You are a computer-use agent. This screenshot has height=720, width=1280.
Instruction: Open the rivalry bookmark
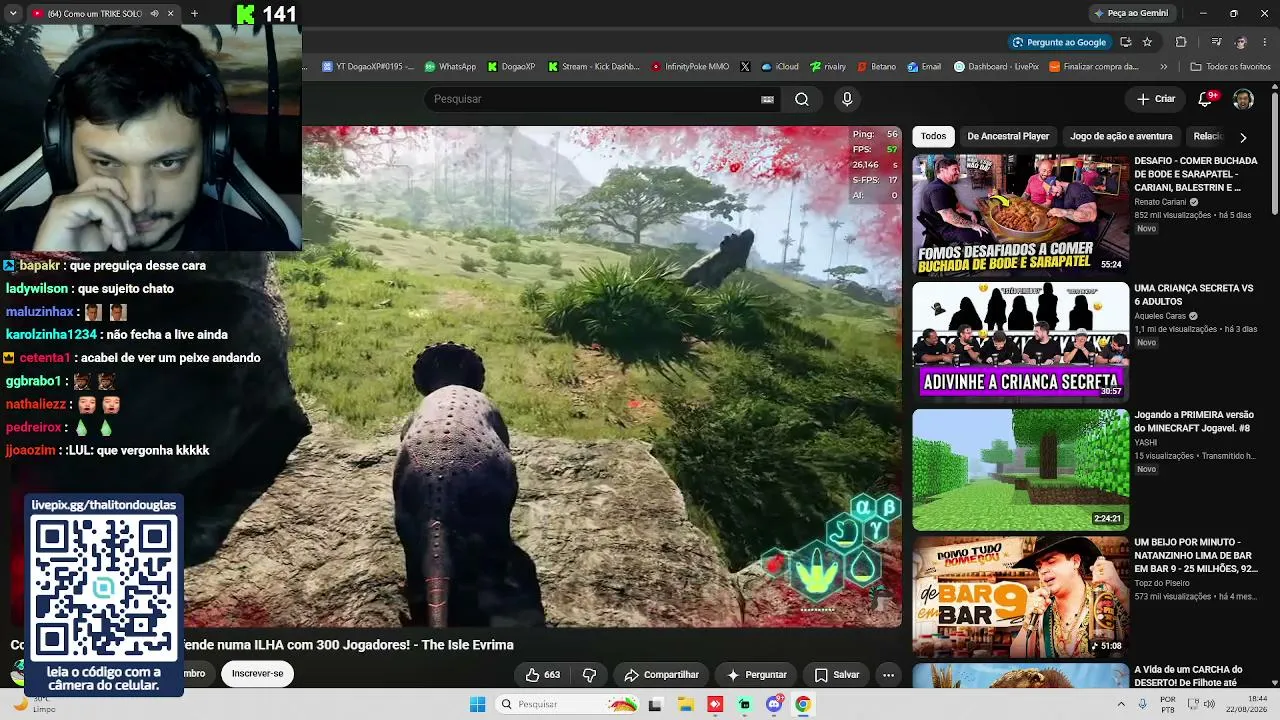click(827, 67)
